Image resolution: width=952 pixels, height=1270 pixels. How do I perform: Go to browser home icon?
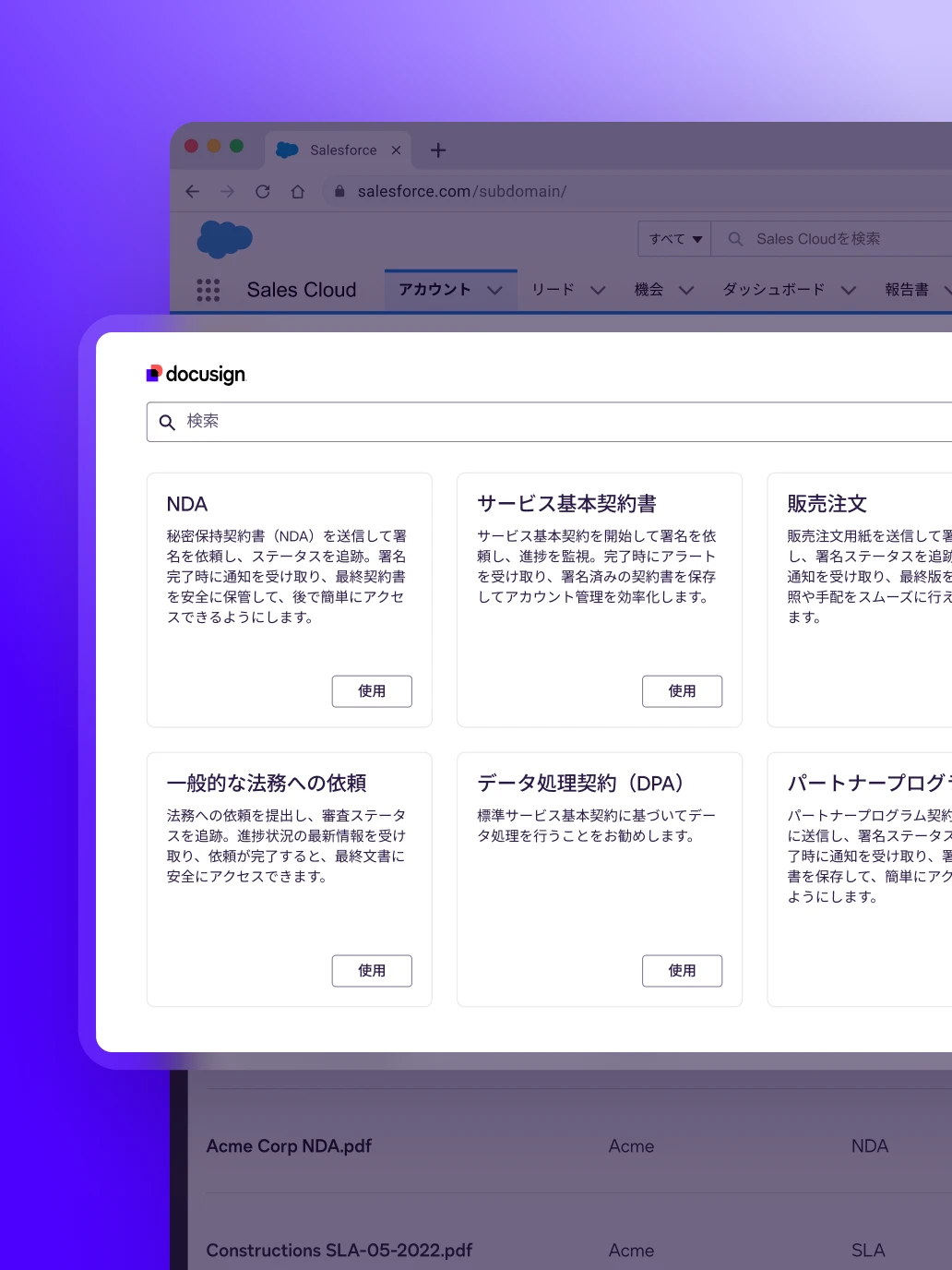pos(298,191)
